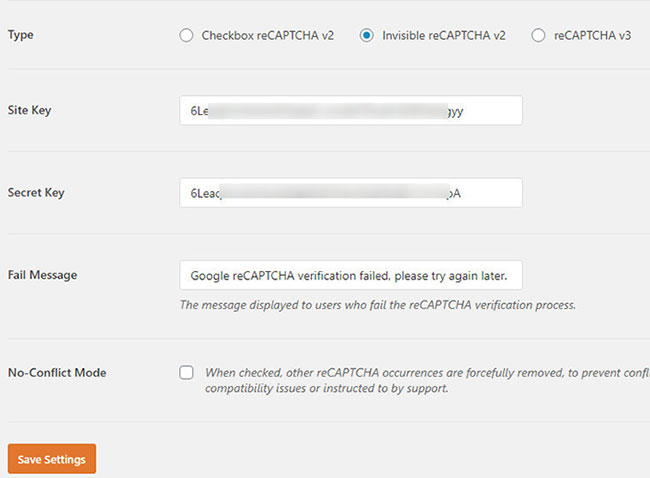Select the Checkbox reCAPTCHA v2 radio circle
Screen dimensions: 650x478
tap(187, 35)
